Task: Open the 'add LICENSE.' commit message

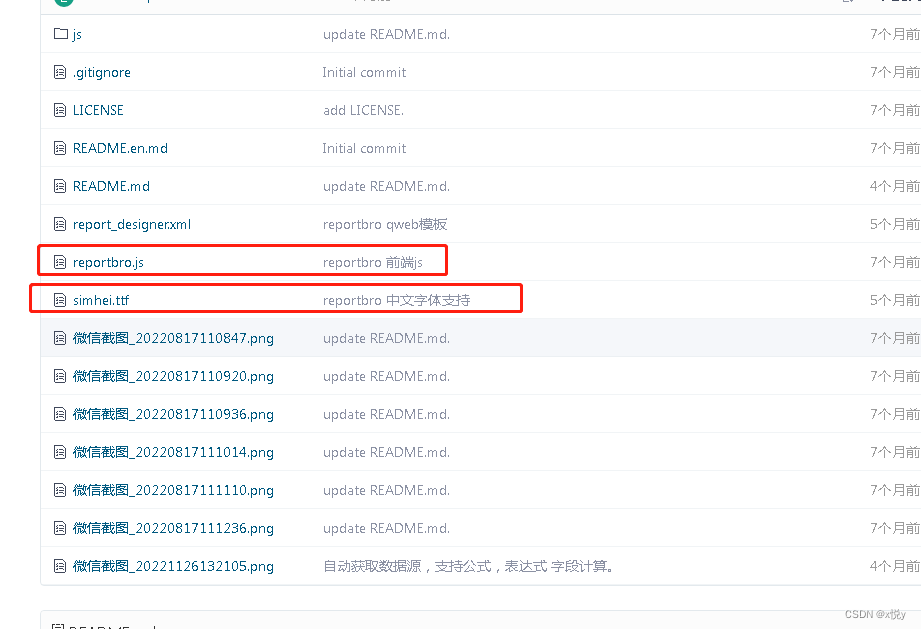Action: (x=364, y=110)
